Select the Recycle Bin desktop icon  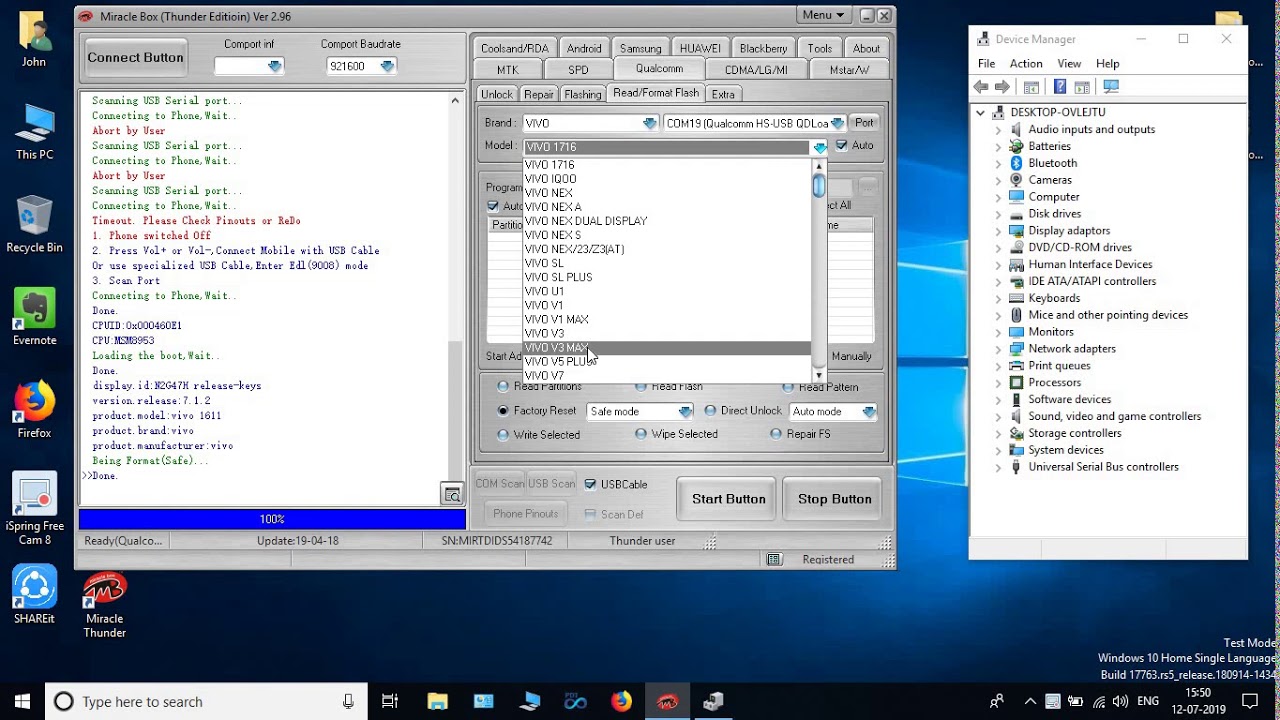pyautogui.click(x=34, y=225)
